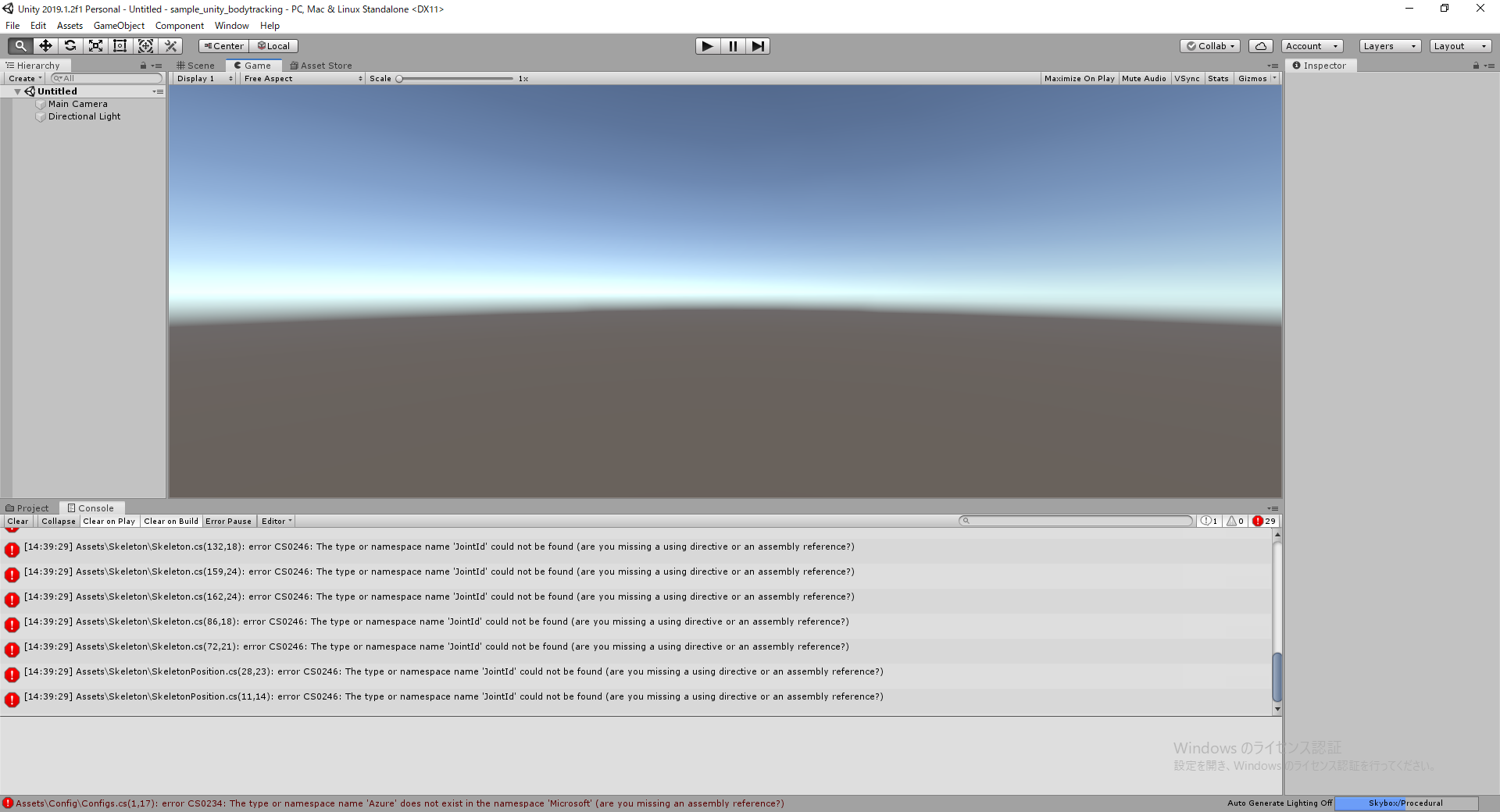
Task: Clear the Console messages
Action: point(17,521)
